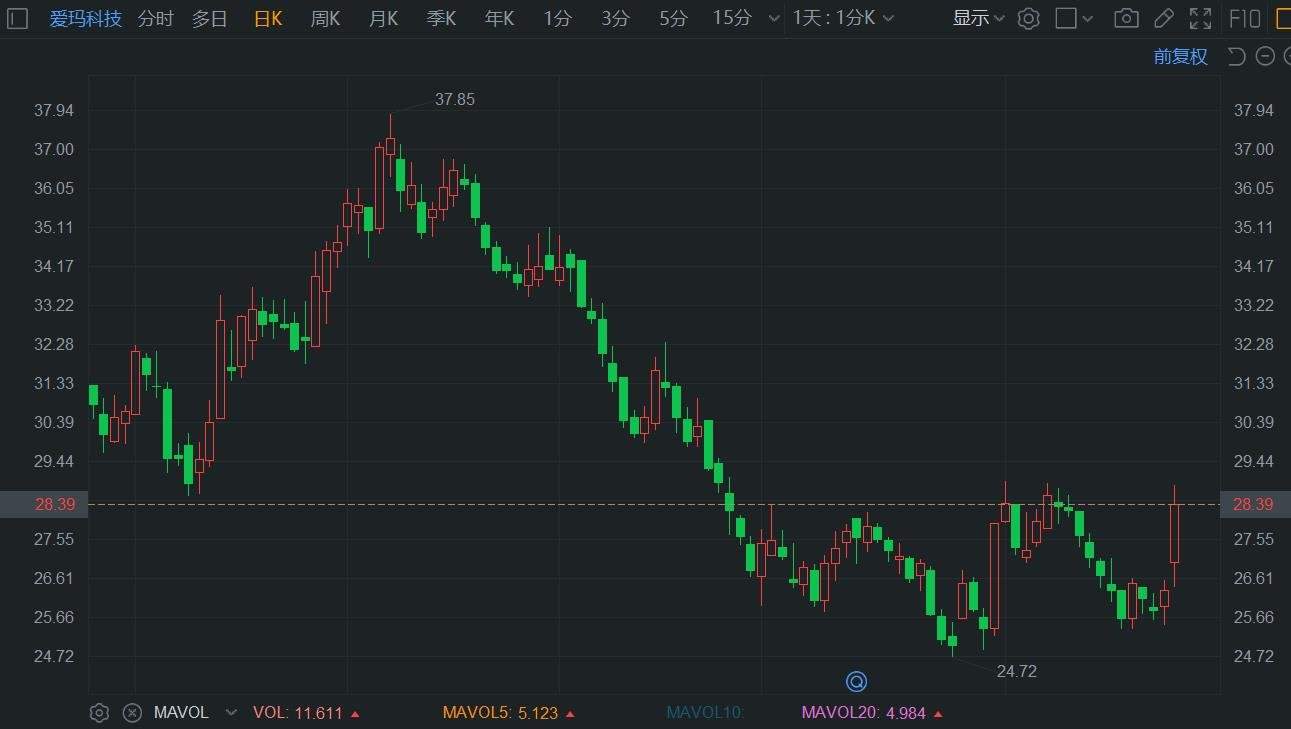Remove the MAVOL indicator with X icon
The width and height of the screenshot is (1291, 729).
132,713
